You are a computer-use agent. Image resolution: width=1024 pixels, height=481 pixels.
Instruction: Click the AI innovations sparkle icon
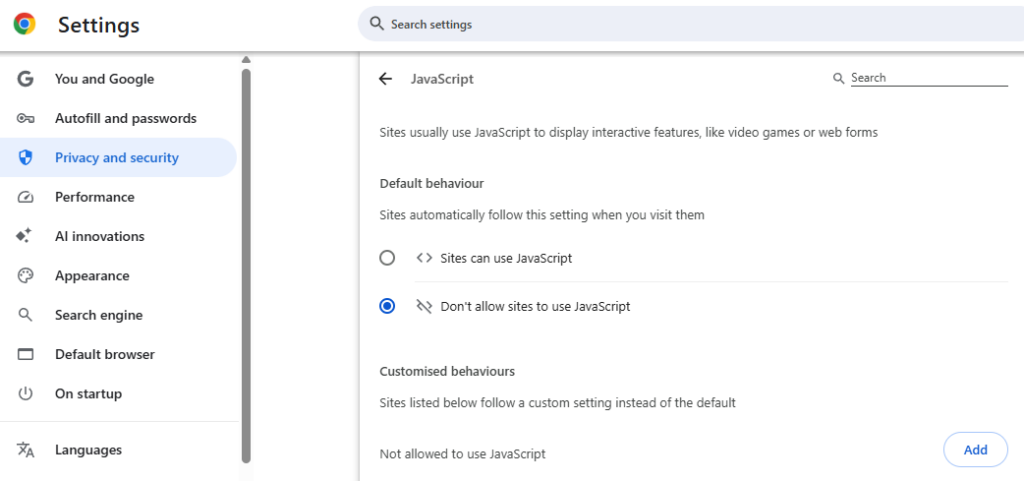(x=24, y=236)
